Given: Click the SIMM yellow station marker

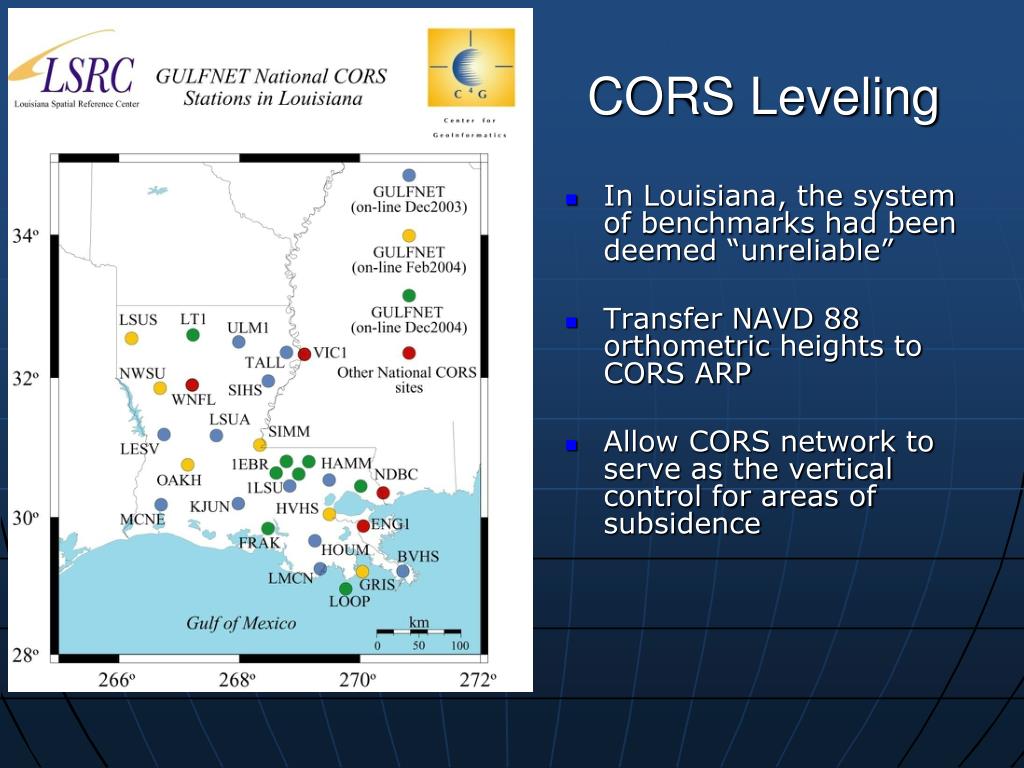Looking at the screenshot, I should [x=260, y=445].
